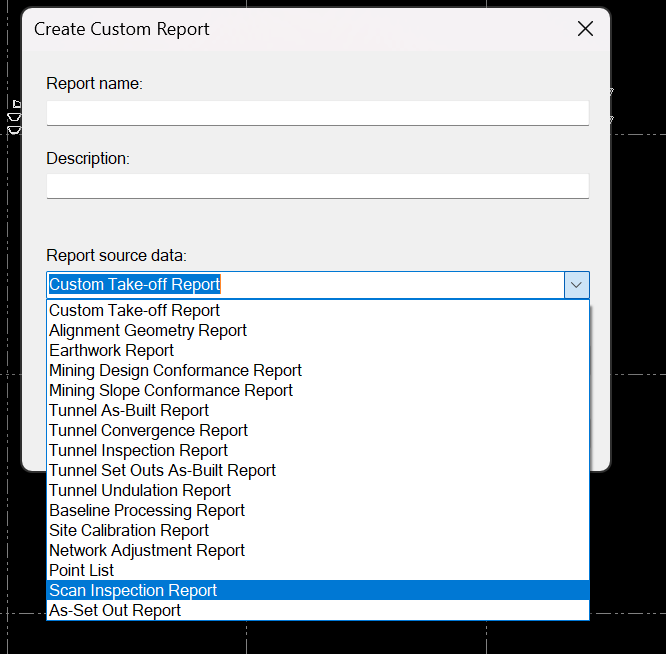The image size is (666, 654).
Task: Select the Point List option
Action: point(82,571)
